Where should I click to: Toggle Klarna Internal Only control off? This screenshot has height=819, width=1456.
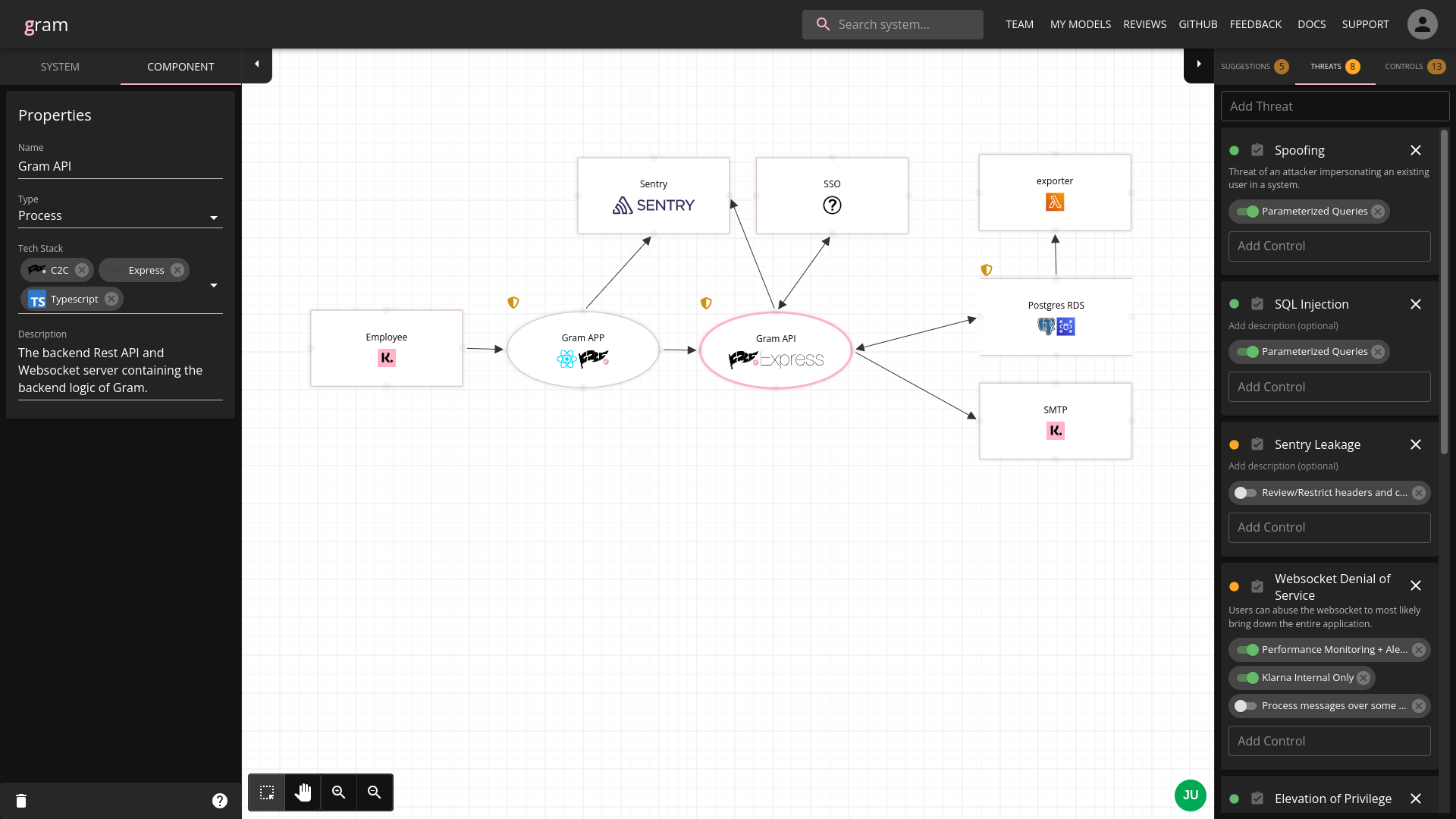[1247, 678]
